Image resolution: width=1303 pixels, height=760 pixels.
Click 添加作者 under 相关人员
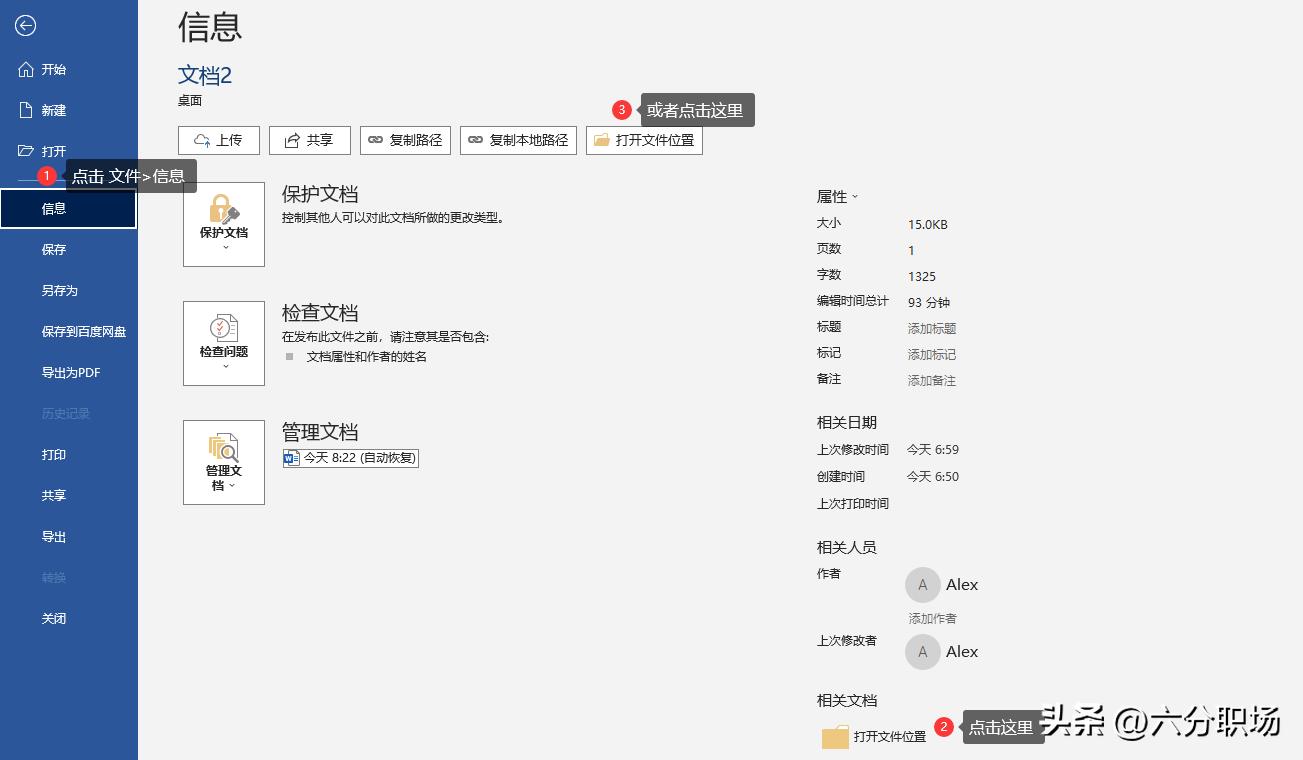(x=931, y=618)
